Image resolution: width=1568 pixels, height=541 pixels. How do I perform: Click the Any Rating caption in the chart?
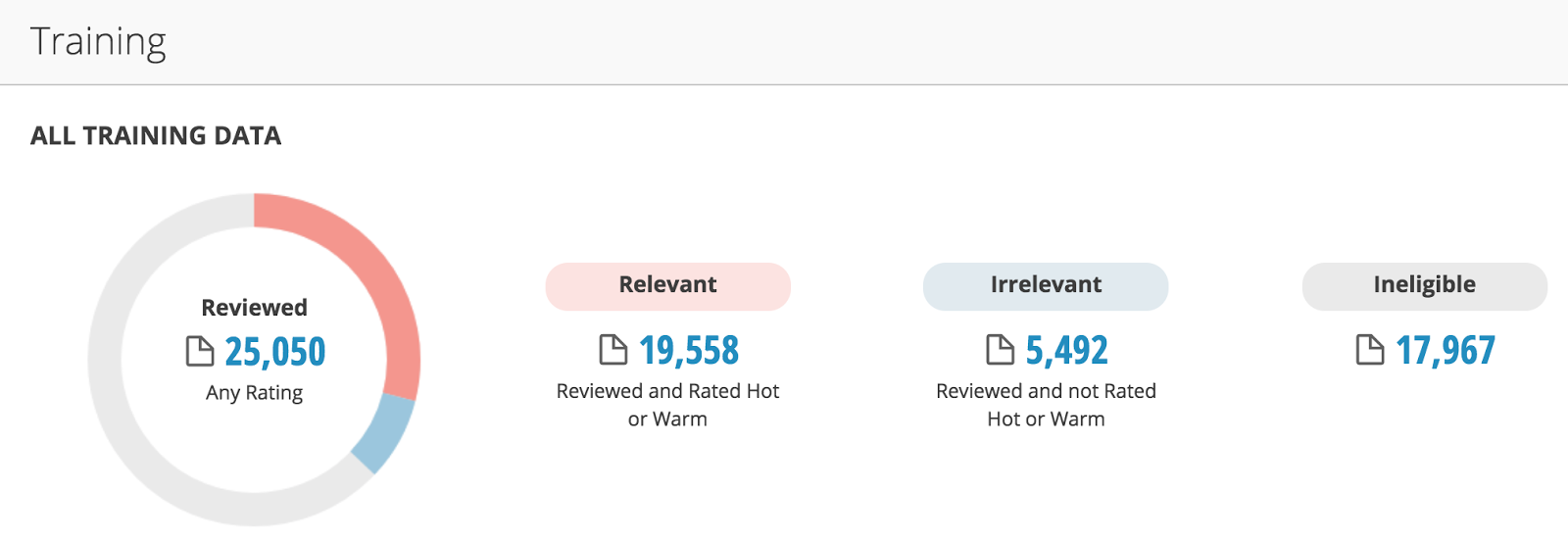click(x=255, y=393)
